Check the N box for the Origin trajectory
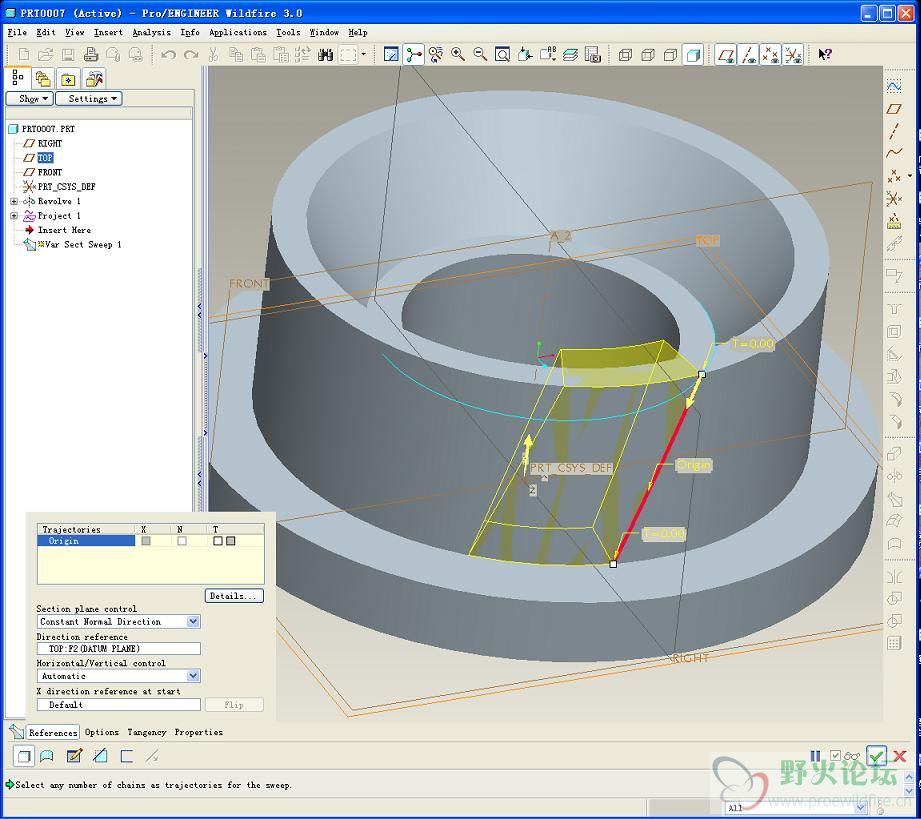The image size is (921, 819). (x=182, y=541)
